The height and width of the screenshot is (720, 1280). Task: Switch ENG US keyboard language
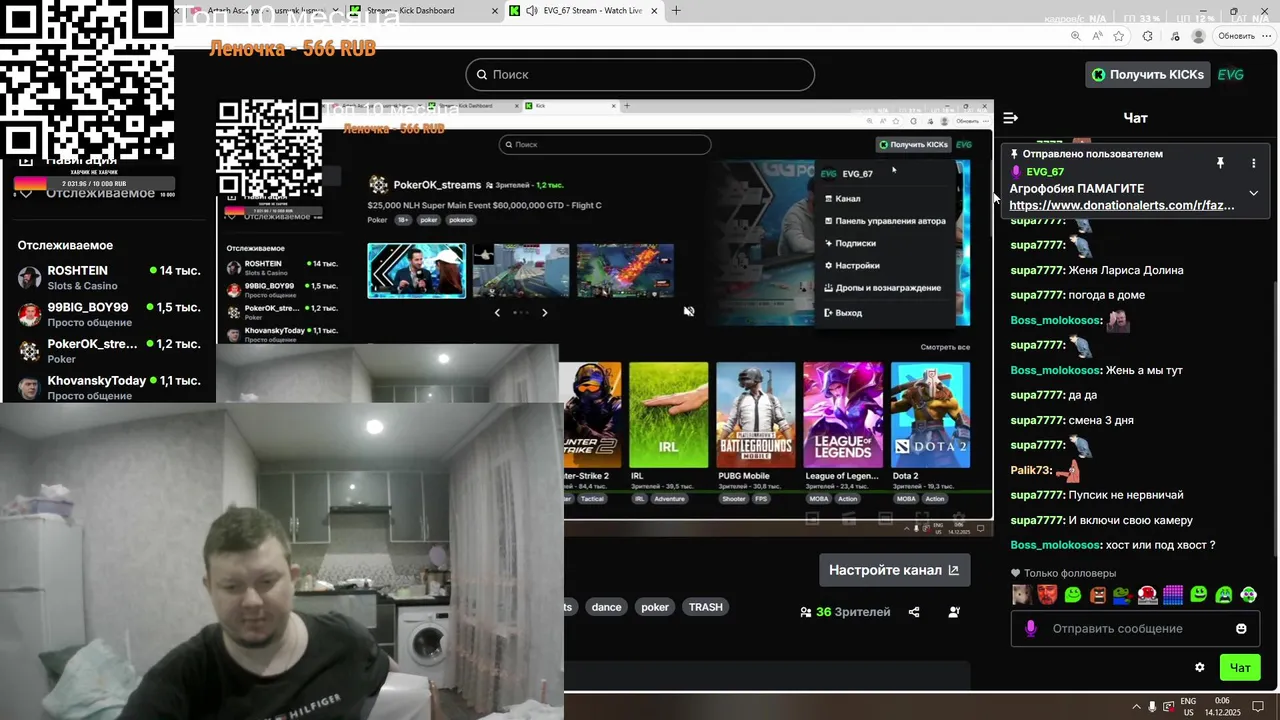1188,707
